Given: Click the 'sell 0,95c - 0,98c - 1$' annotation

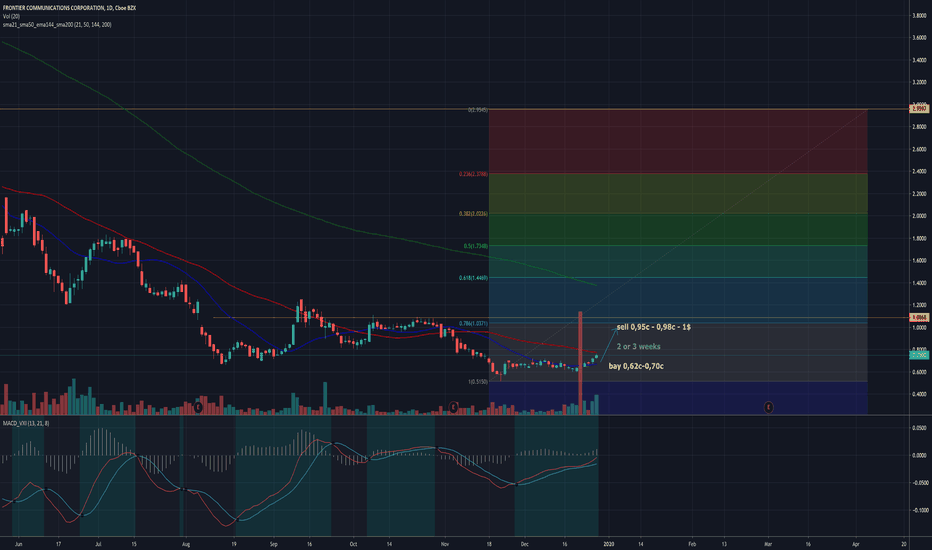Looking at the screenshot, I should coord(653,327).
